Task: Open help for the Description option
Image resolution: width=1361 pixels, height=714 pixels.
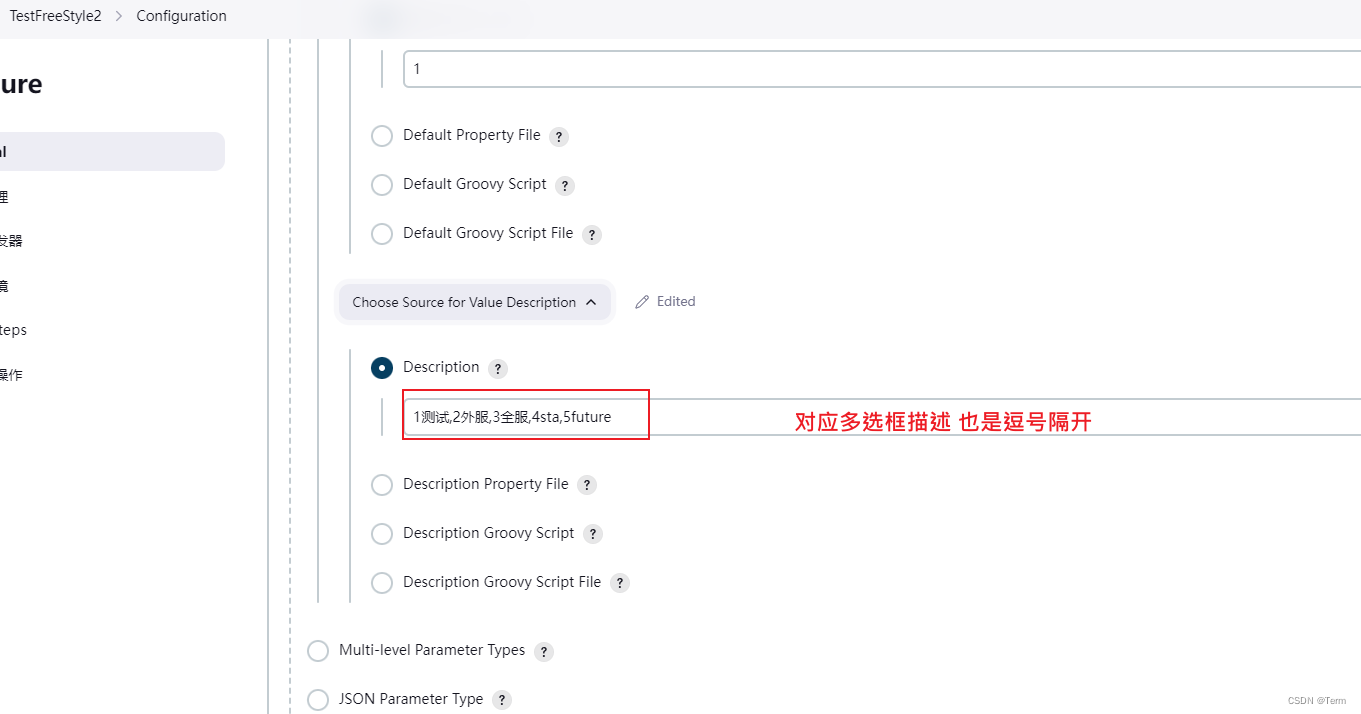Action: pos(498,368)
